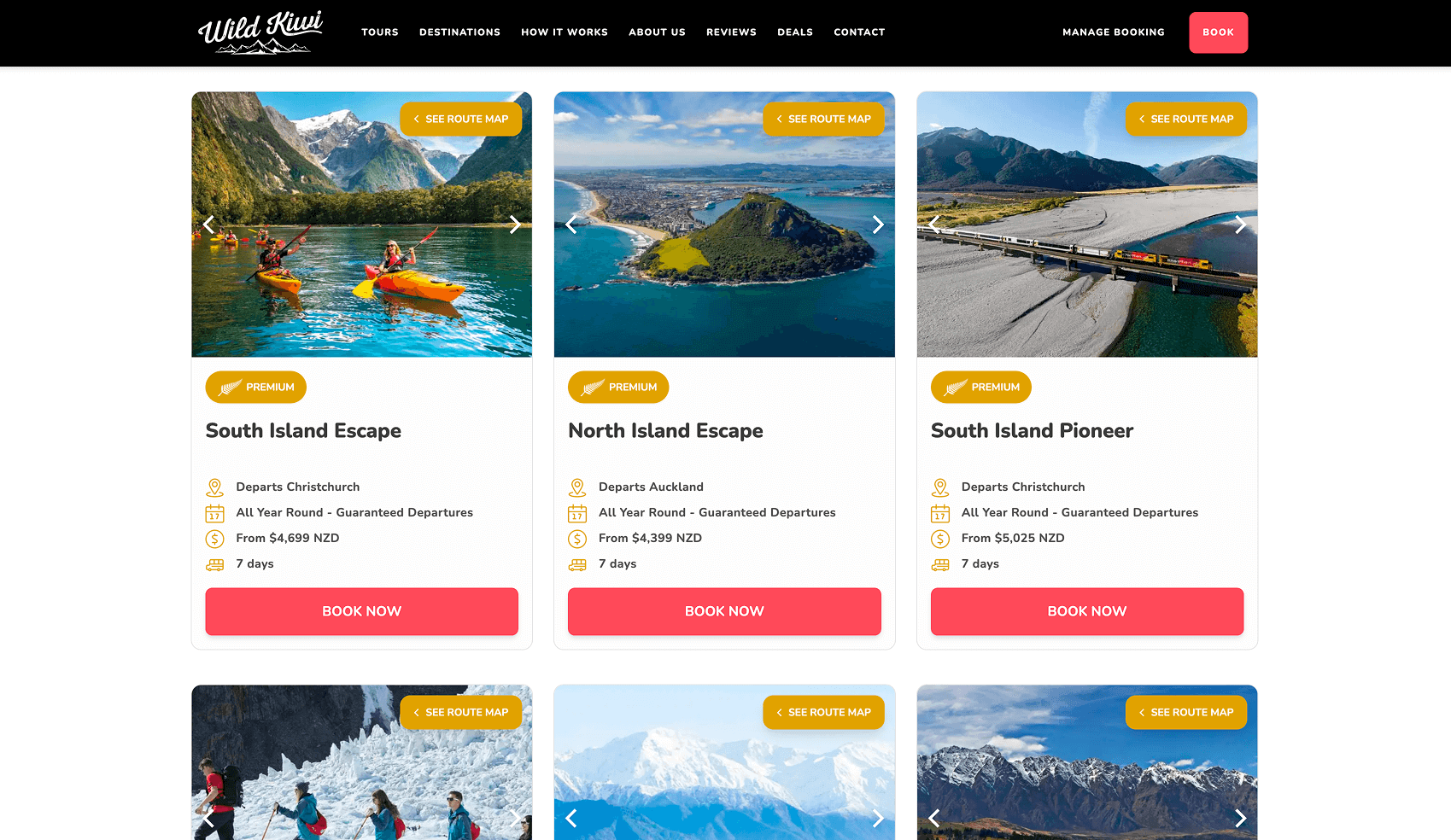Go to previous image of North Island Escape
The height and width of the screenshot is (840, 1451).
(x=571, y=225)
